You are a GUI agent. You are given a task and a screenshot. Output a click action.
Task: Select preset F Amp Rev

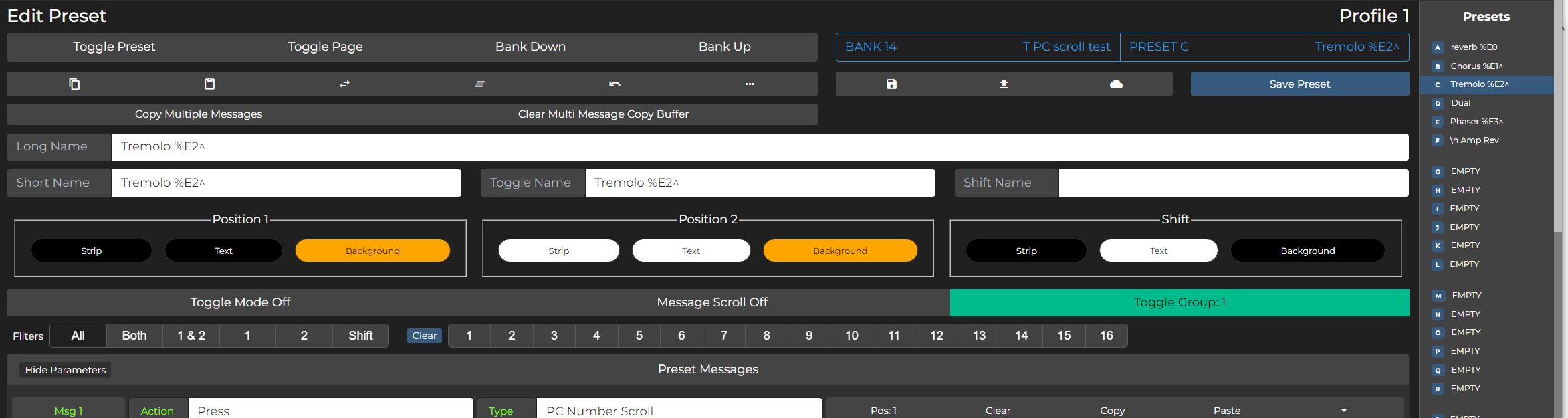click(1486, 140)
